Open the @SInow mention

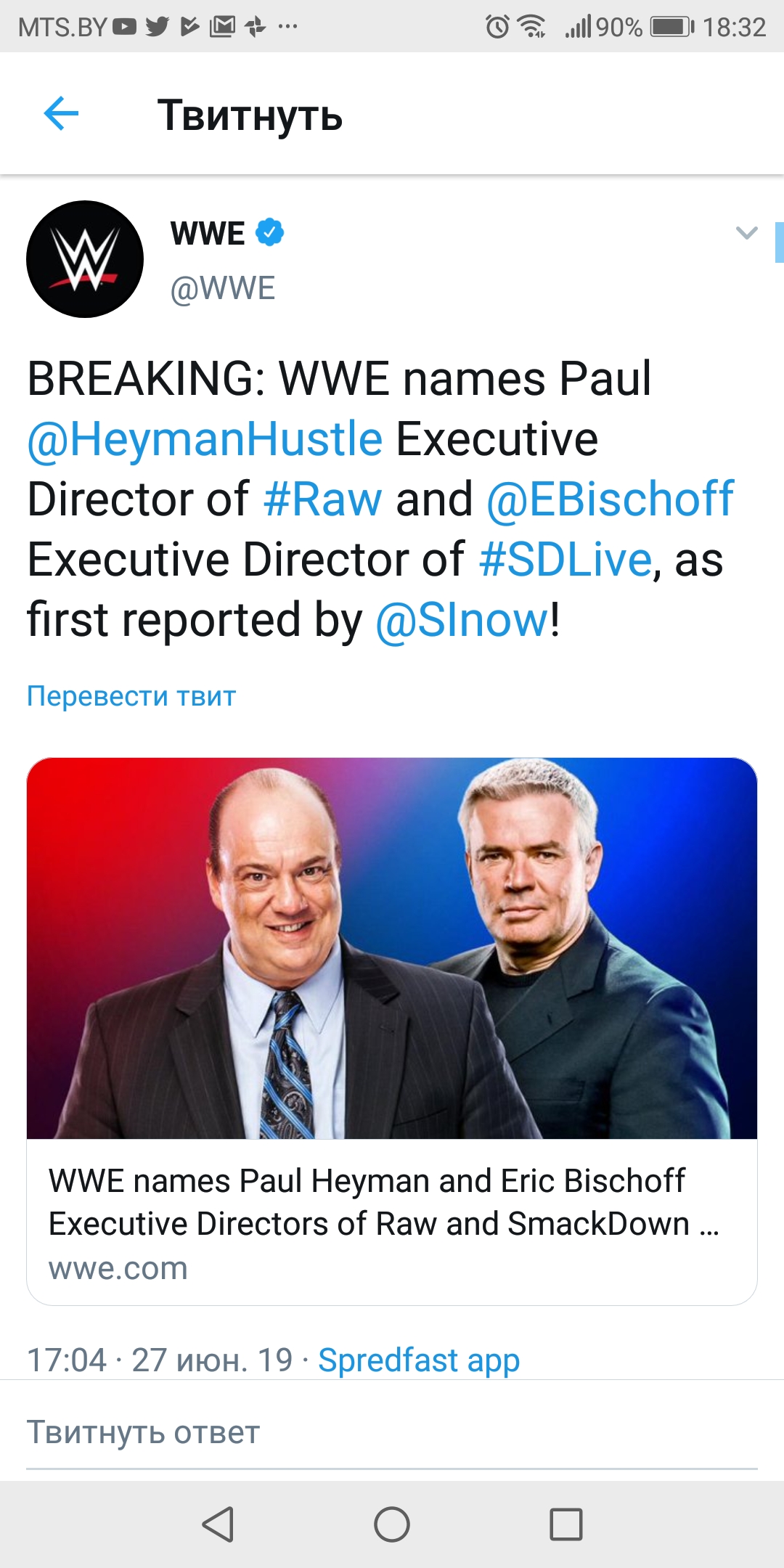pos(462,621)
